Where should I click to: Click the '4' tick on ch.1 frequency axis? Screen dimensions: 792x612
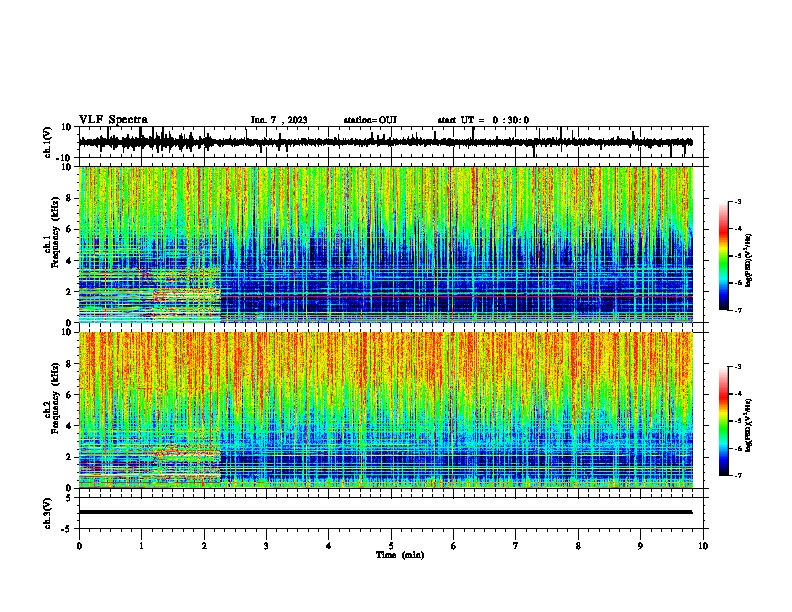[x=70, y=261]
